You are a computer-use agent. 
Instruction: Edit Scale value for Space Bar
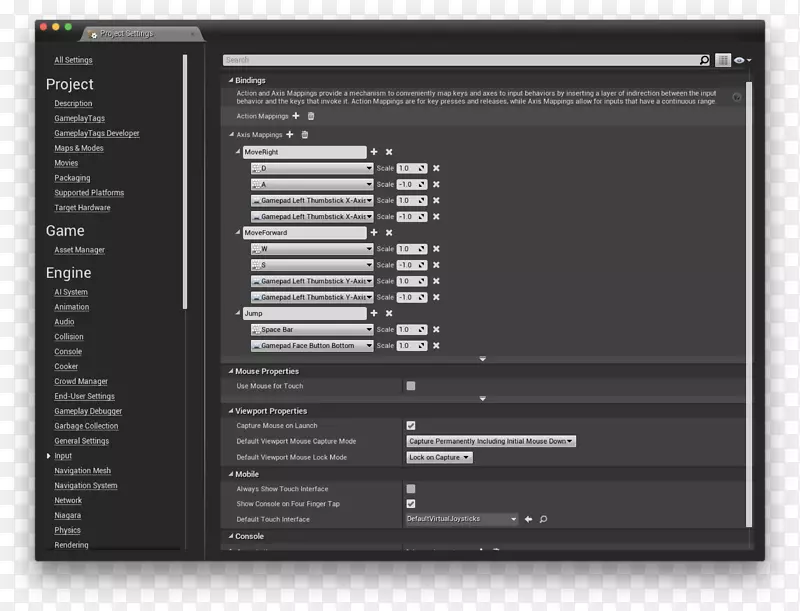pos(412,329)
